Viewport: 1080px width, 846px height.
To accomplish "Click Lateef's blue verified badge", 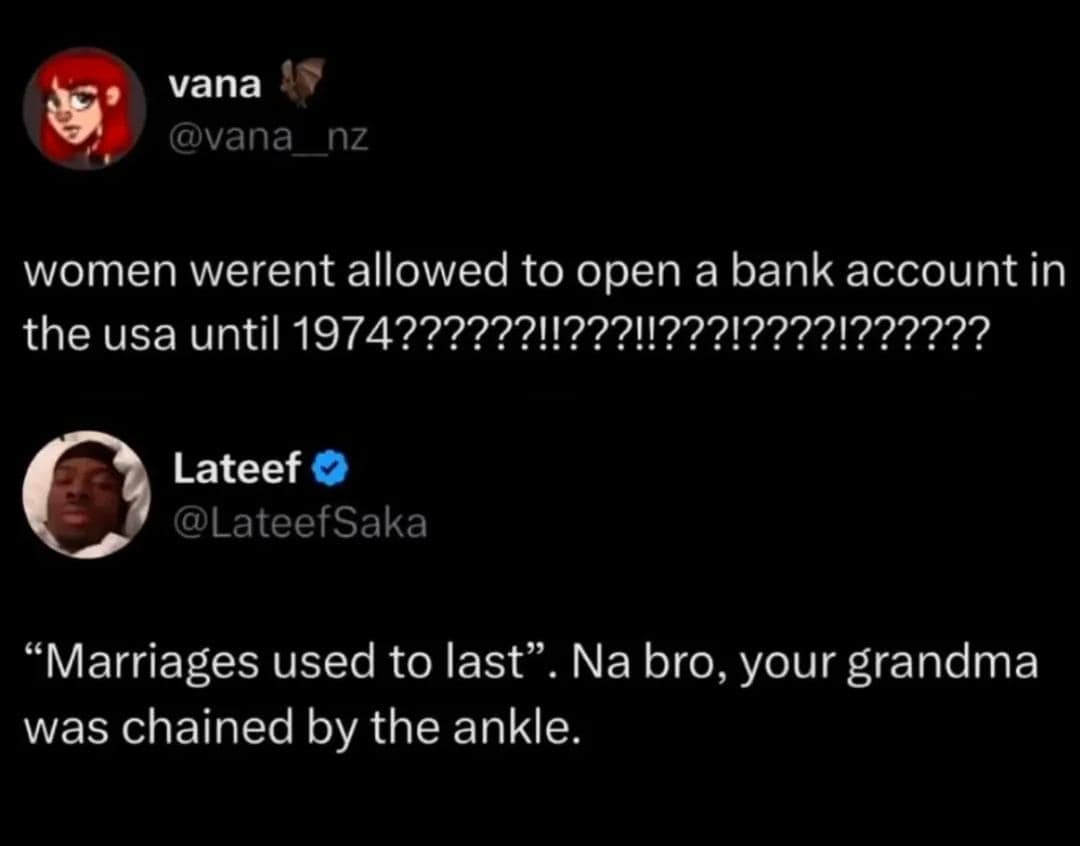I will tap(330, 469).
